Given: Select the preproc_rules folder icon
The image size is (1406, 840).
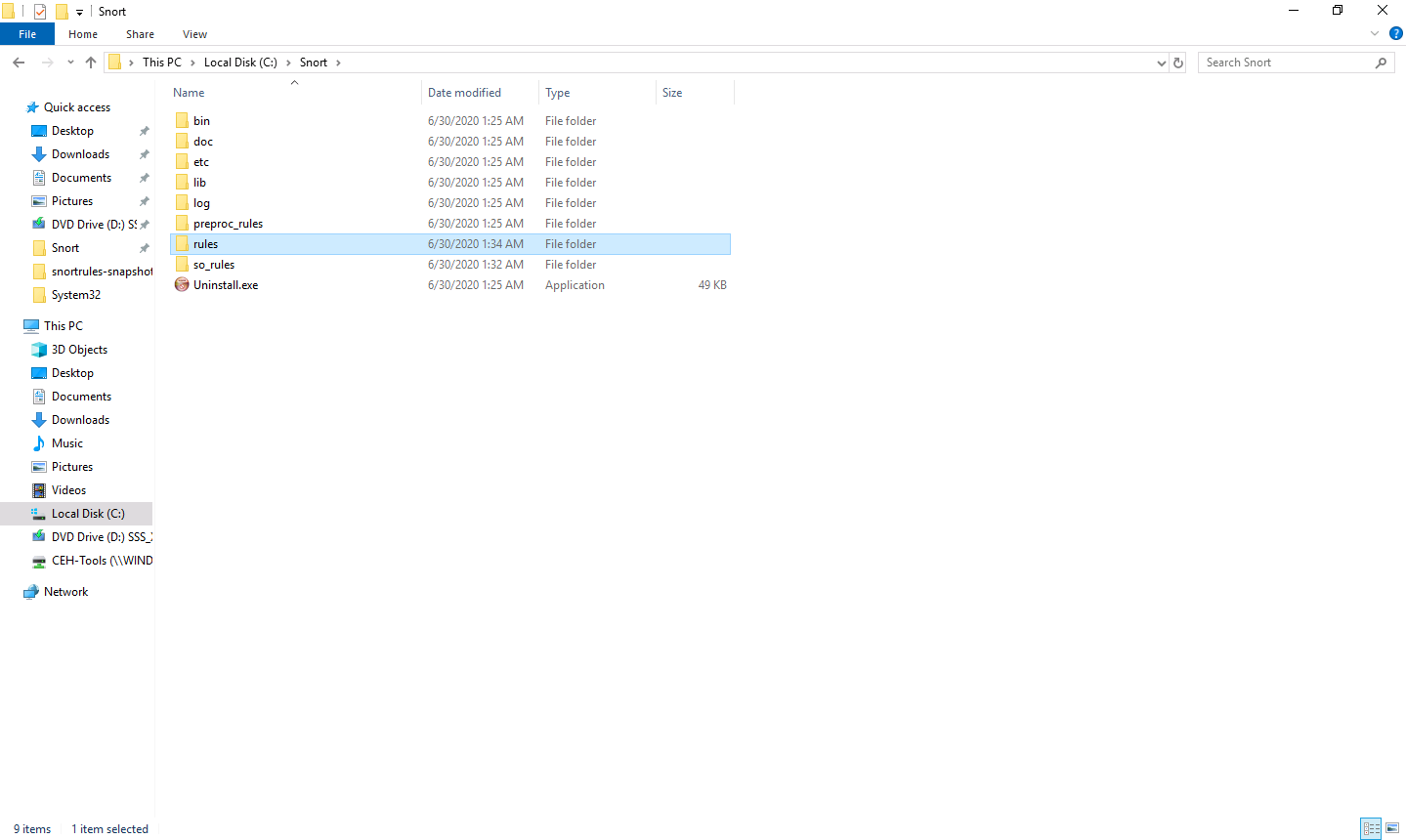Looking at the screenshot, I should pos(182,224).
